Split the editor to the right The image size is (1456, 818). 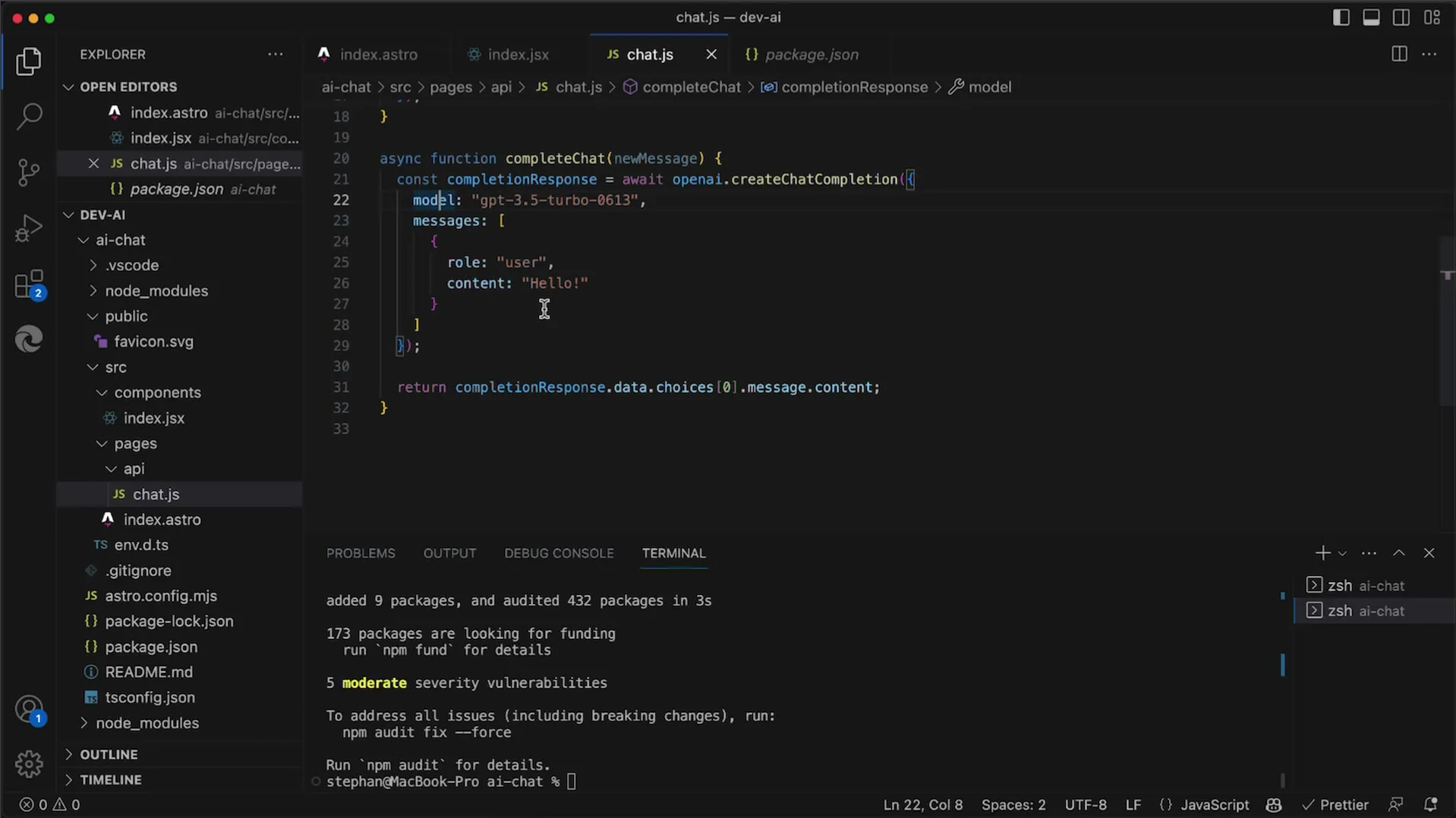(x=1399, y=55)
